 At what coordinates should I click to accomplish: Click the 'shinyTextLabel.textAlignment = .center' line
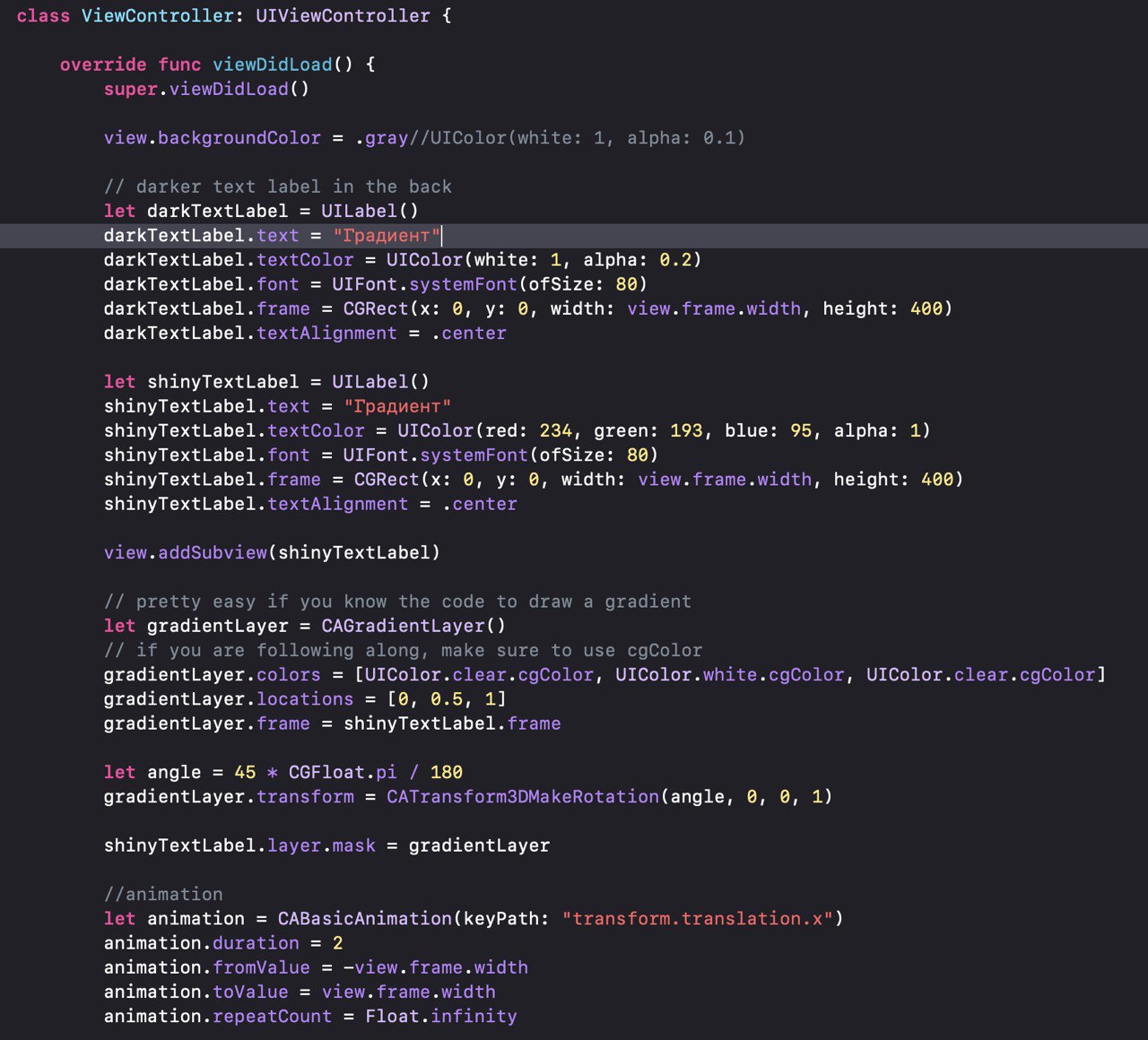click(x=310, y=504)
